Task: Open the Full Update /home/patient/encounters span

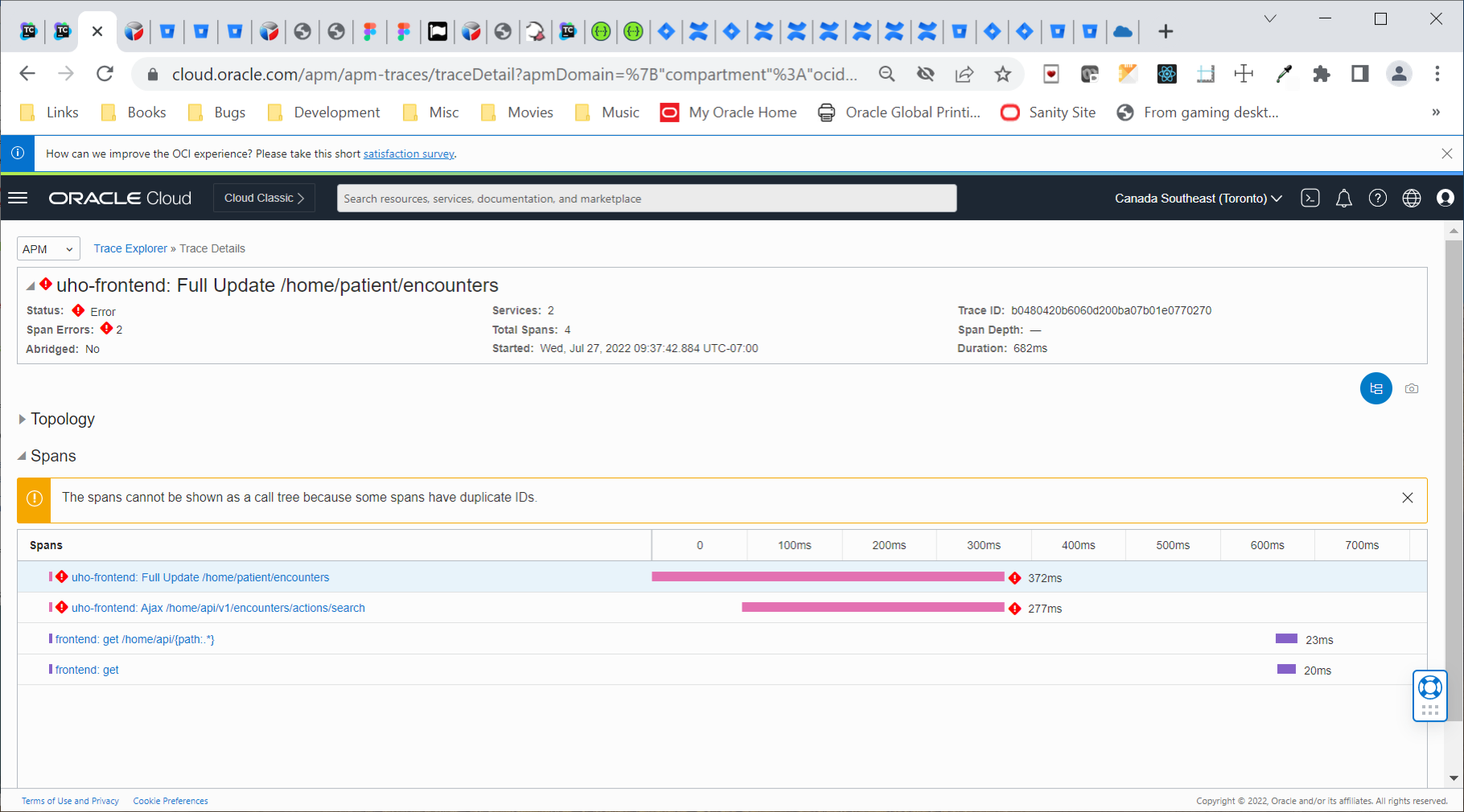Action: pos(200,577)
